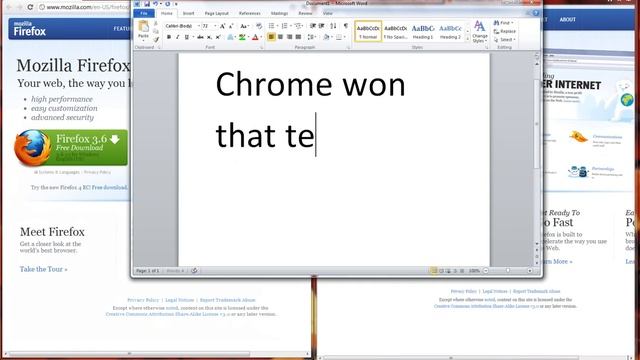Click the Text Effects icon
The width and height of the screenshot is (640, 360).
230,37
